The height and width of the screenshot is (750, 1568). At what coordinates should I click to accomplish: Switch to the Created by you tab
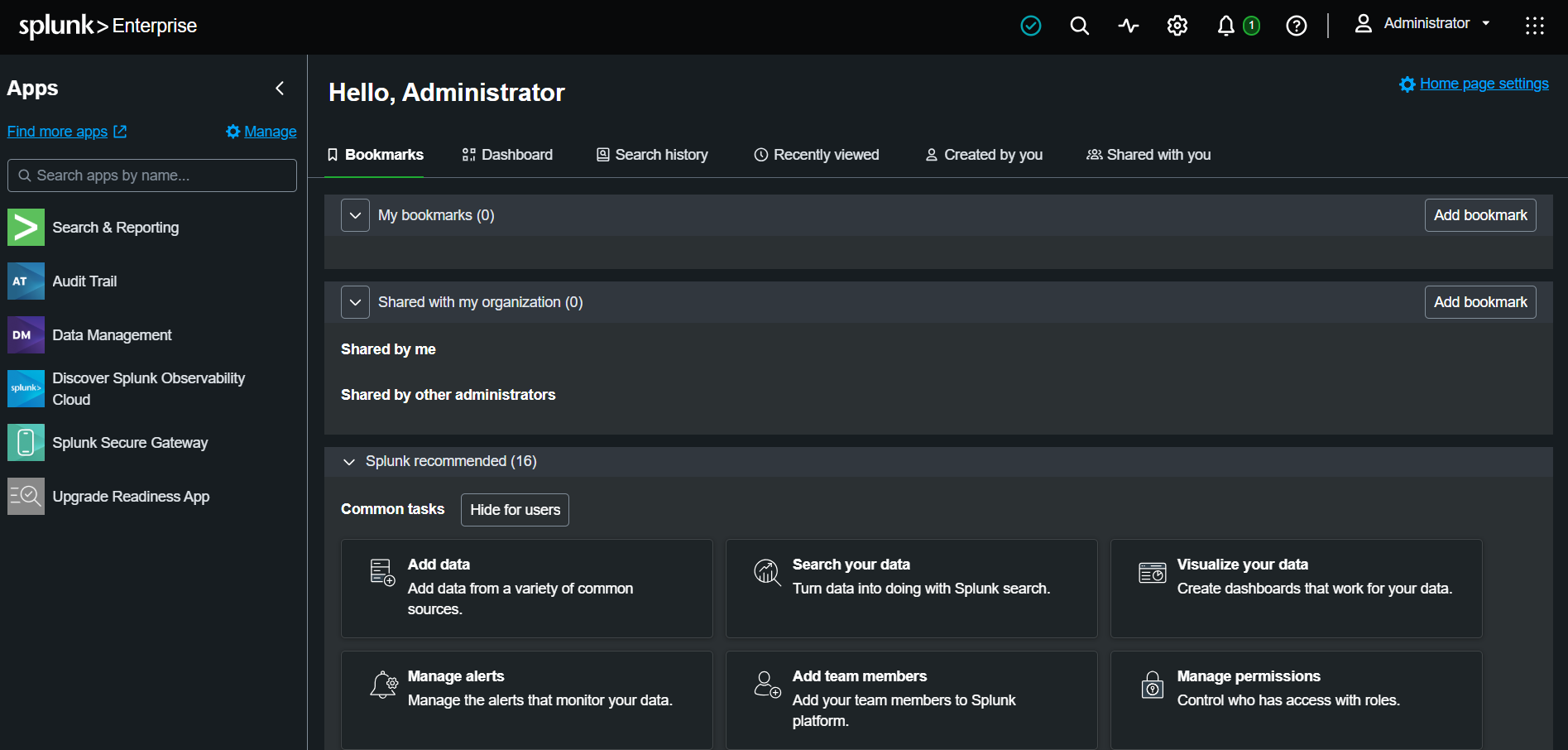click(x=984, y=155)
